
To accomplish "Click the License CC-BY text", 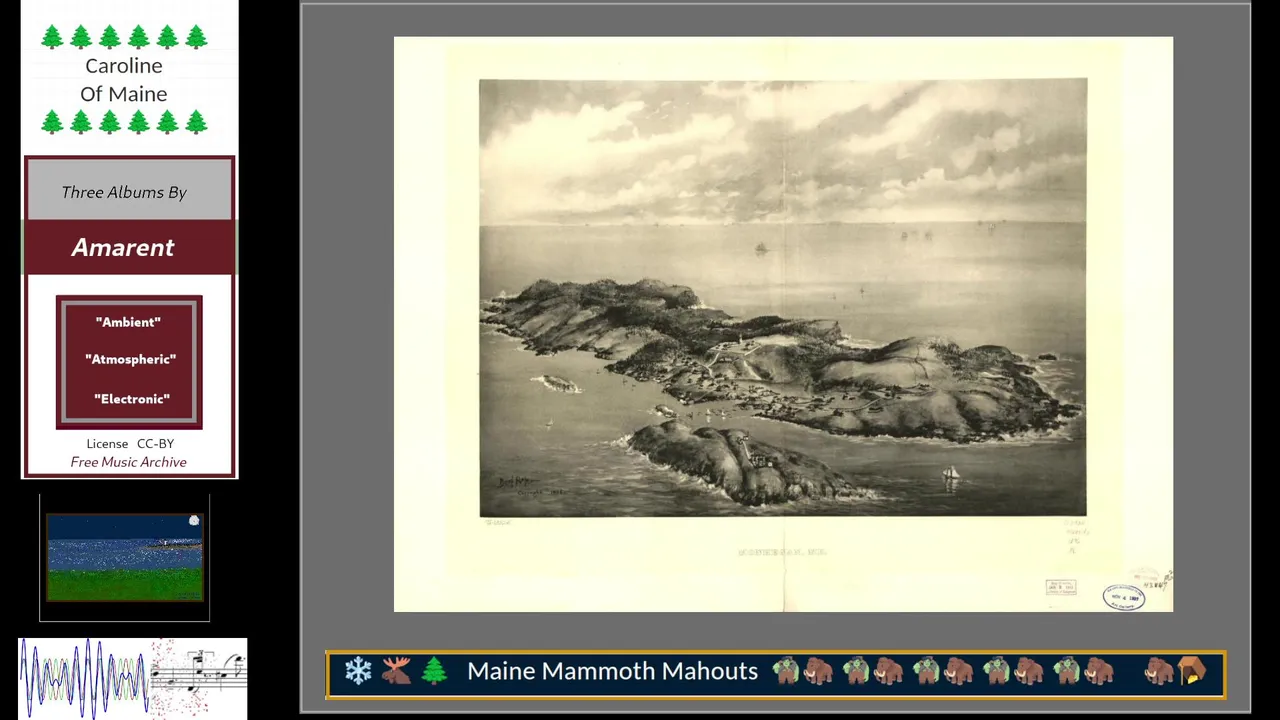I will [130, 443].
